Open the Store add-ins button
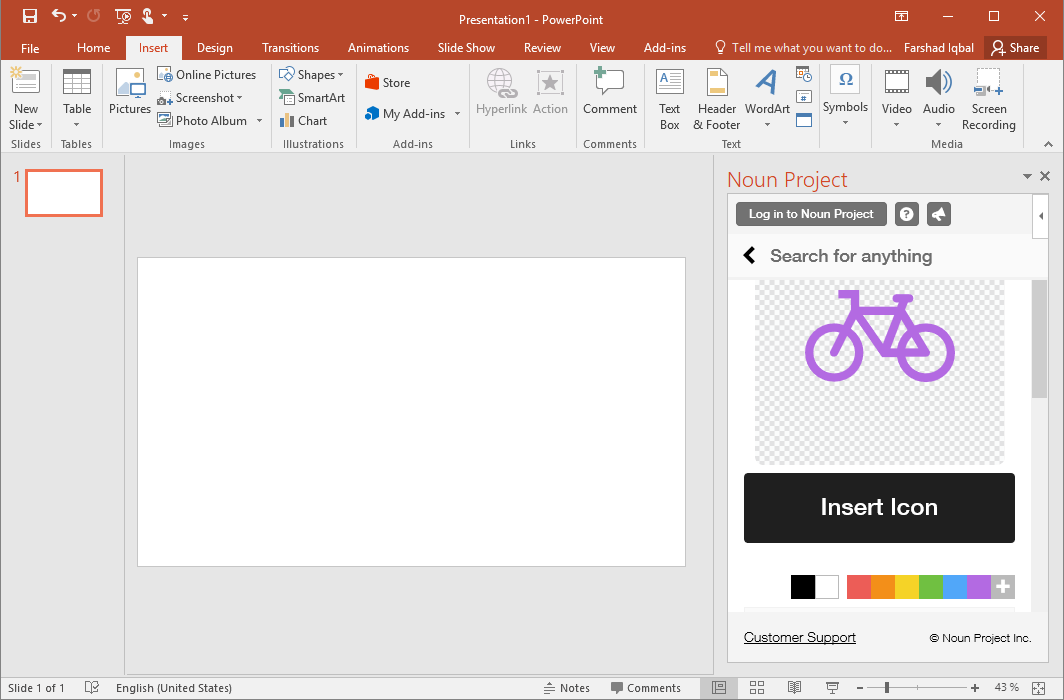This screenshot has width=1064, height=700. 387,83
